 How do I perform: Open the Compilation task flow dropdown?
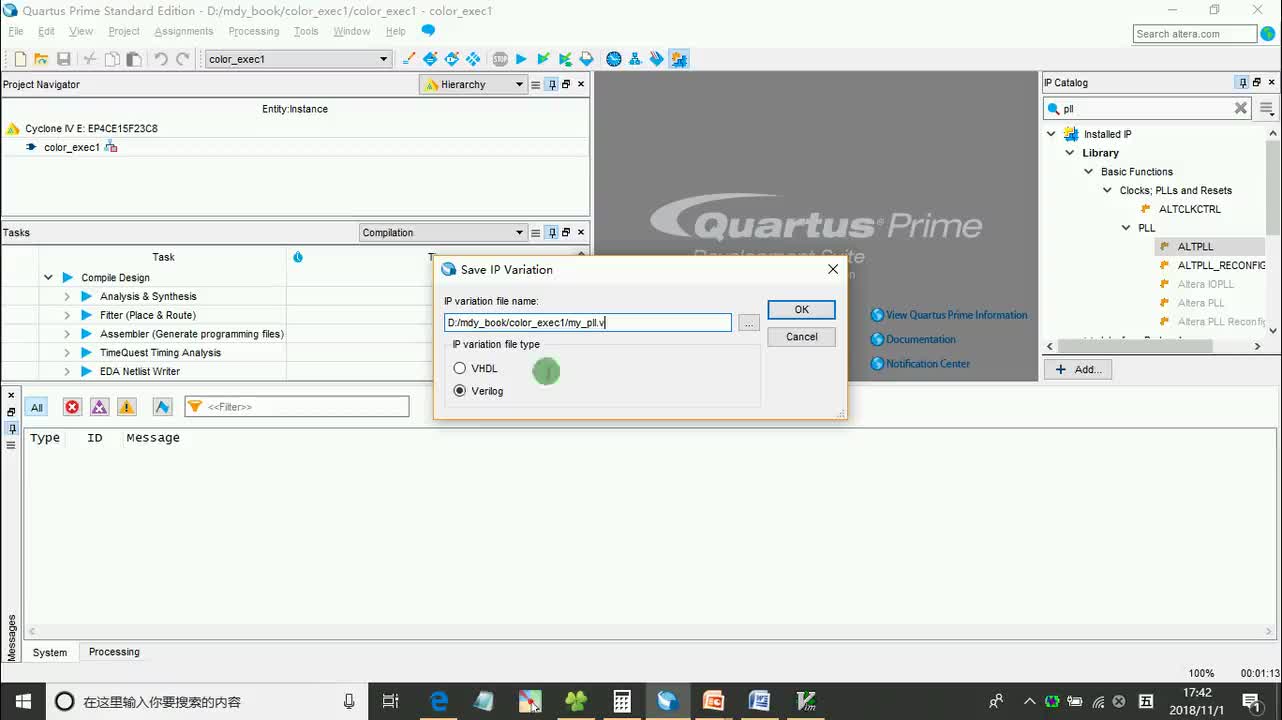(443, 233)
